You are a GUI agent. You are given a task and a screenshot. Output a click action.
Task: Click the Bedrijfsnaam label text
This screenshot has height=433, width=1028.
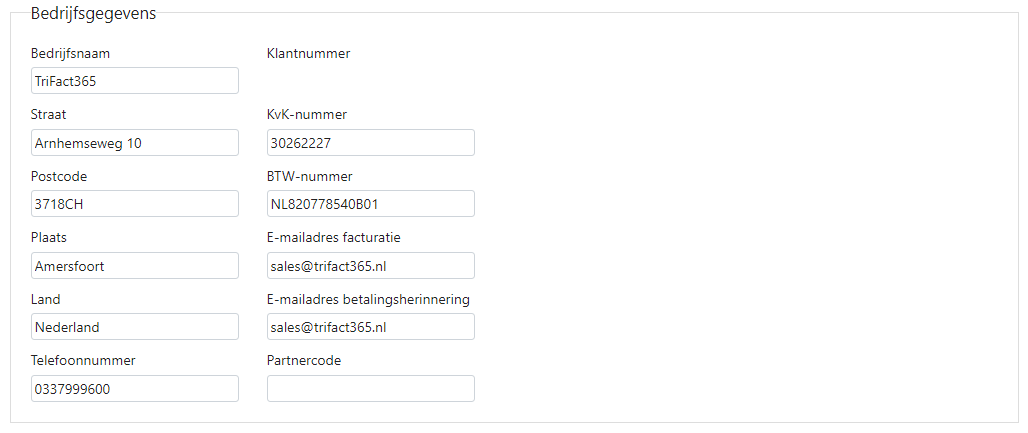[70, 54]
